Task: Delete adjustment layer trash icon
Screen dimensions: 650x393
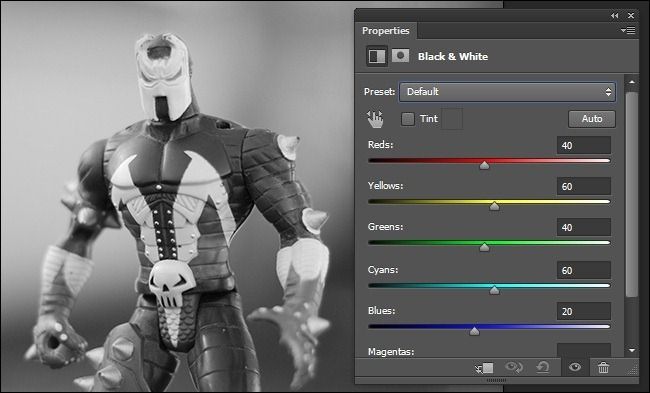Action: pos(603,367)
